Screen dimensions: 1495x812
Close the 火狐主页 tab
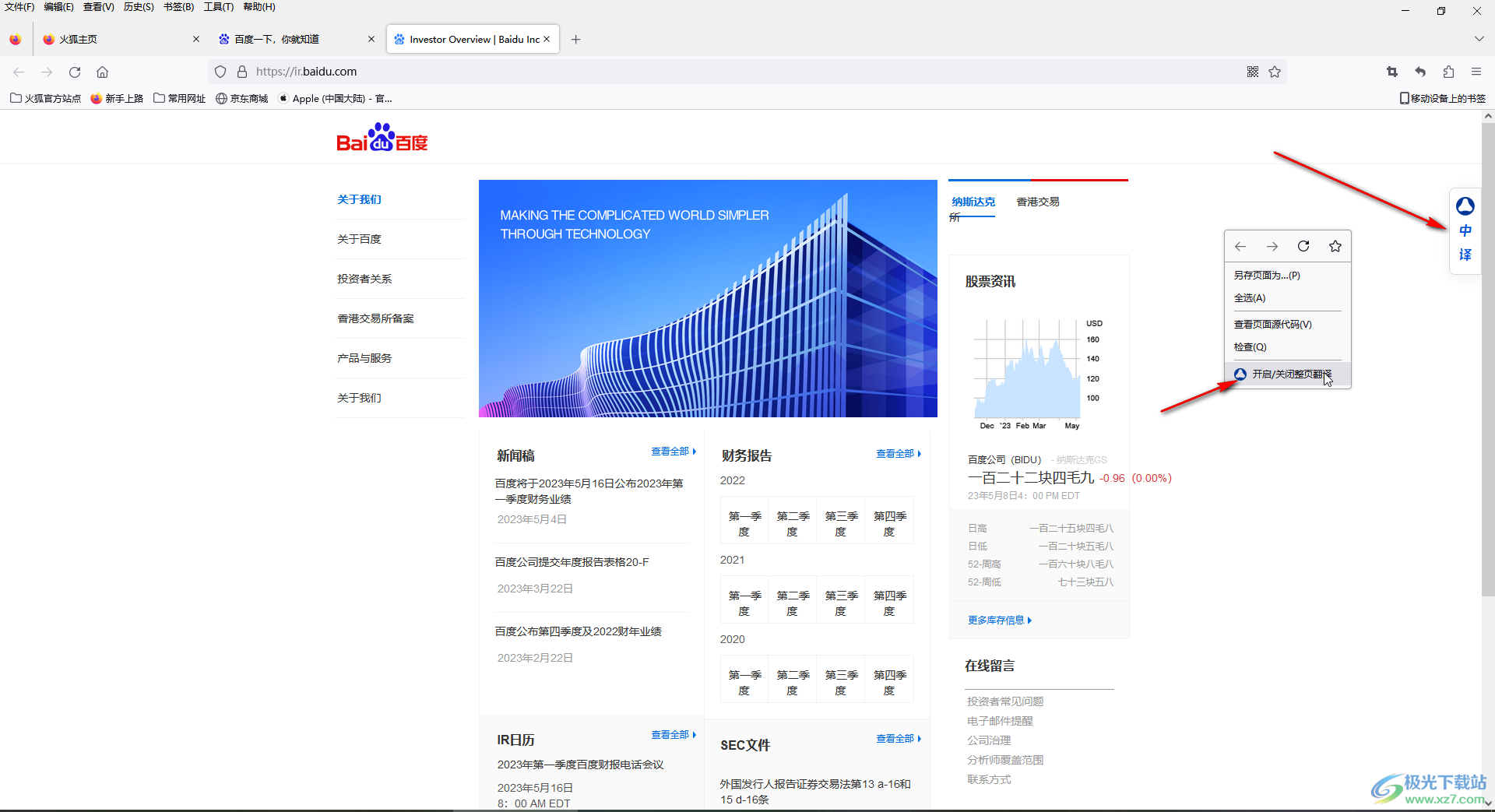tap(196, 39)
